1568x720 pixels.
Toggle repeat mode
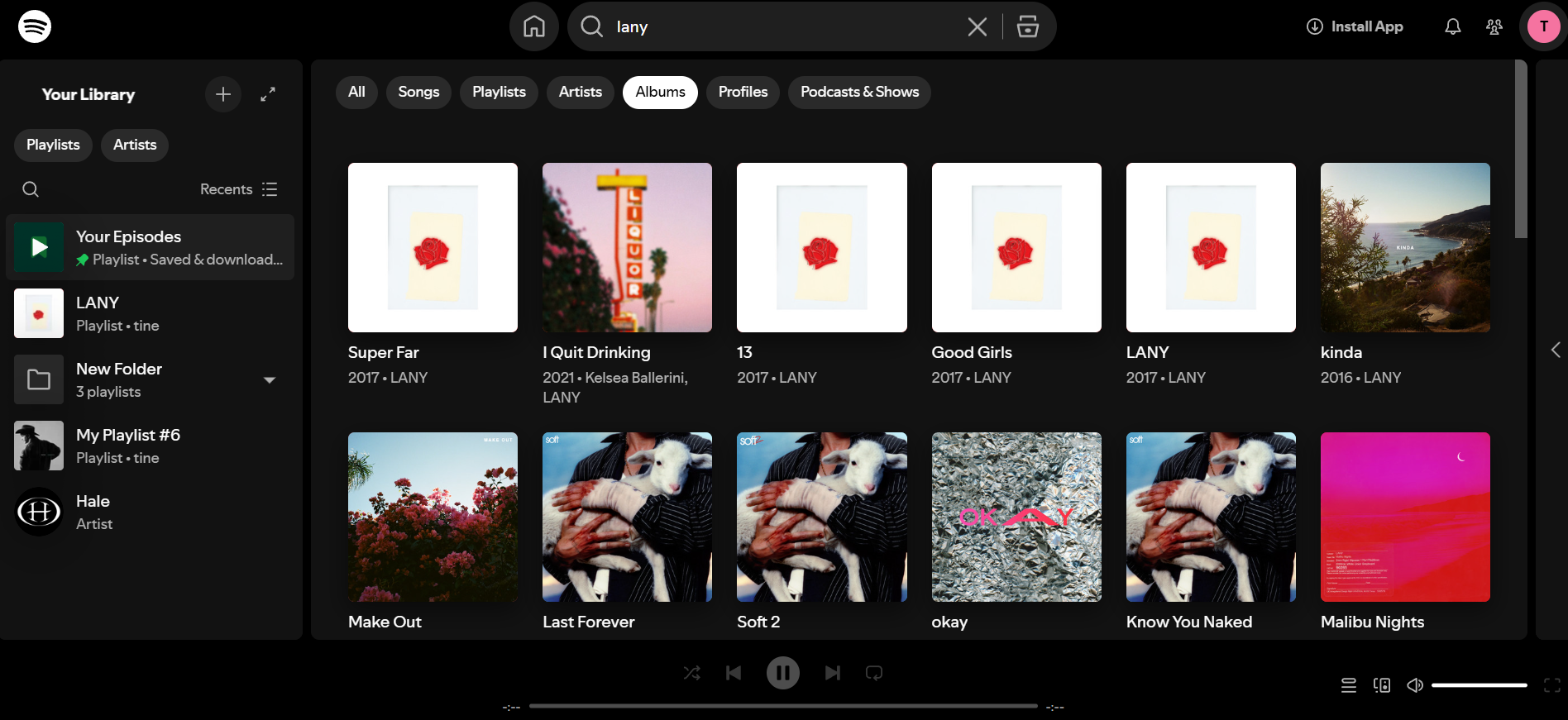[874, 673]
